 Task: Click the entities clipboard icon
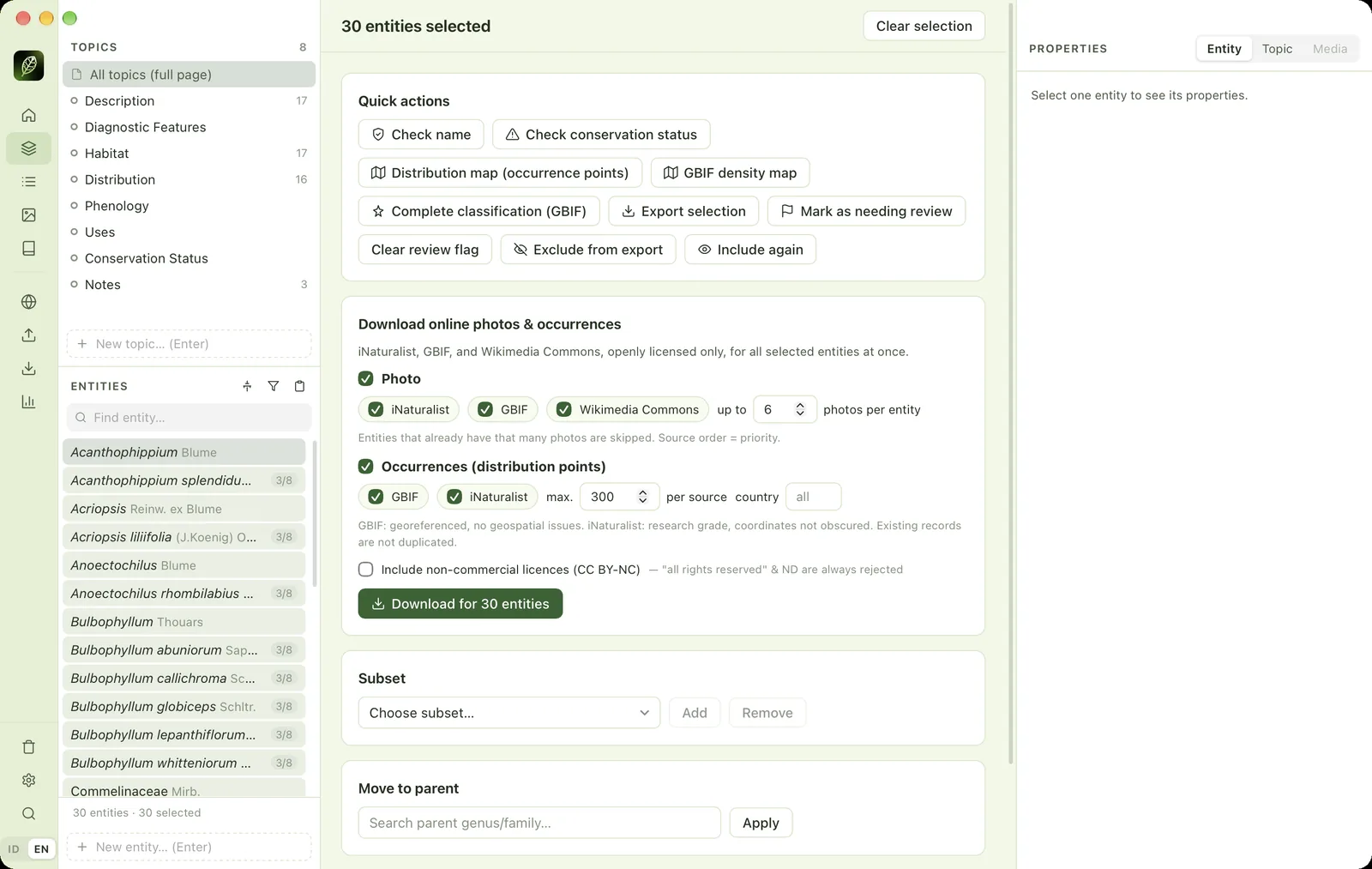tap(299, 386)
